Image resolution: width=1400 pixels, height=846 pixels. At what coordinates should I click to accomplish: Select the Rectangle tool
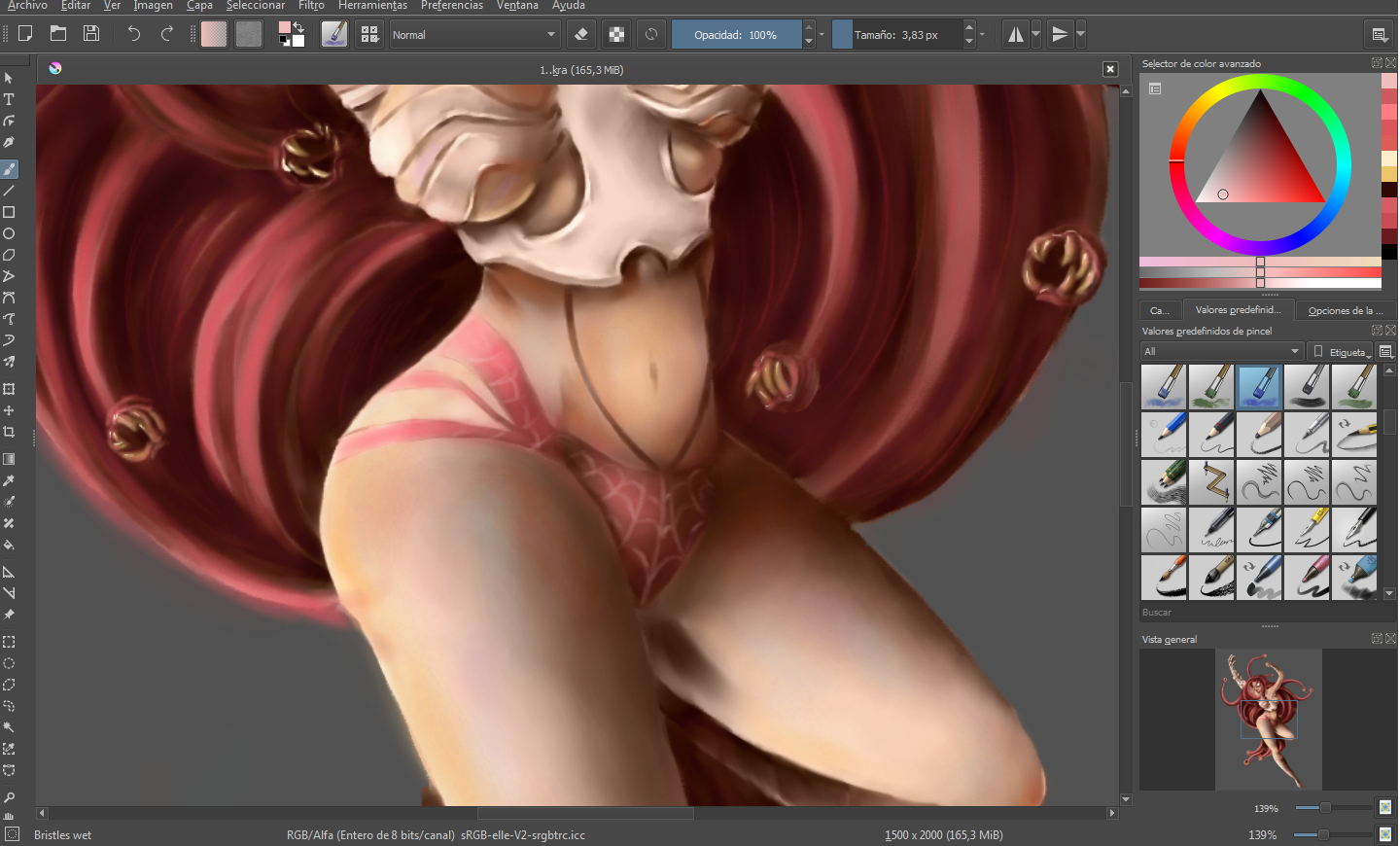9,212
